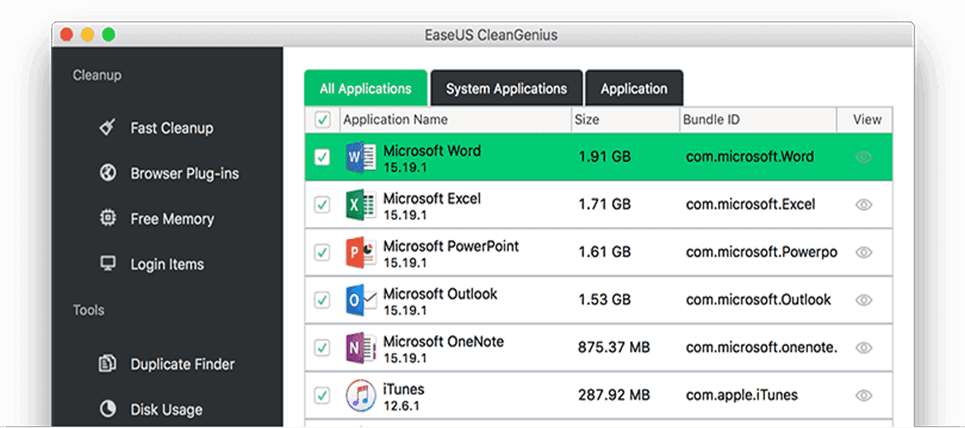The width and height of the screenshot is (965, 428).
Task: Click the 875.37 MB size value
Action: pos(614,348)
